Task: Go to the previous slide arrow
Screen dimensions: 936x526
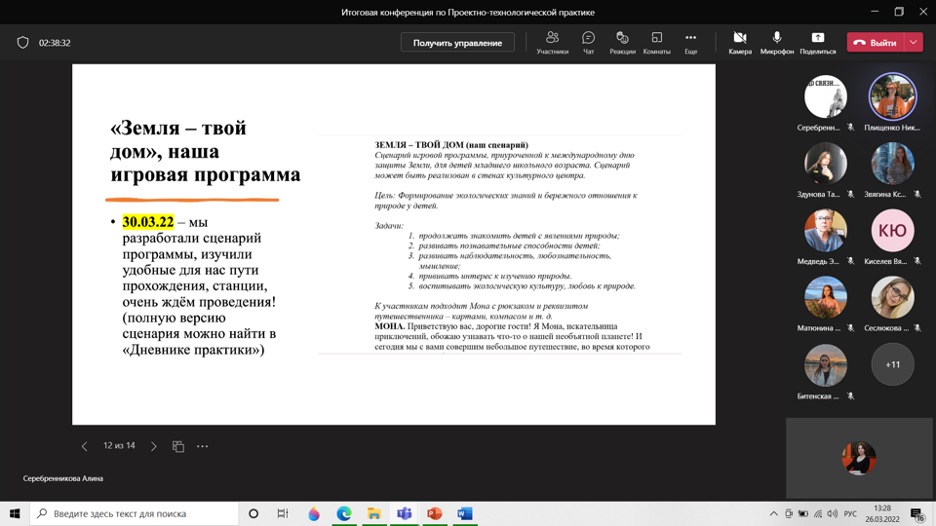Action: (x=84, y=446)
